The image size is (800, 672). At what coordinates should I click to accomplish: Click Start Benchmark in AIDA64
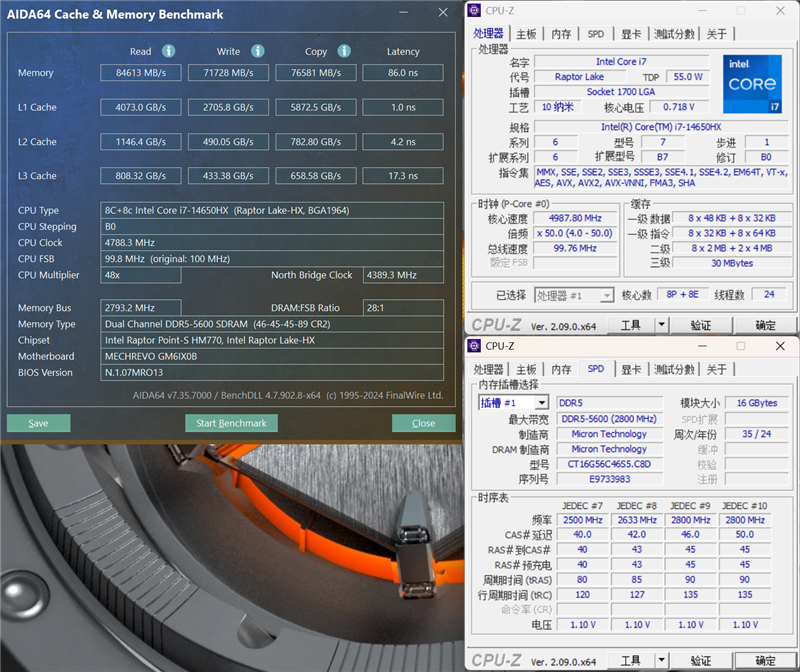(x=231, y=423)
